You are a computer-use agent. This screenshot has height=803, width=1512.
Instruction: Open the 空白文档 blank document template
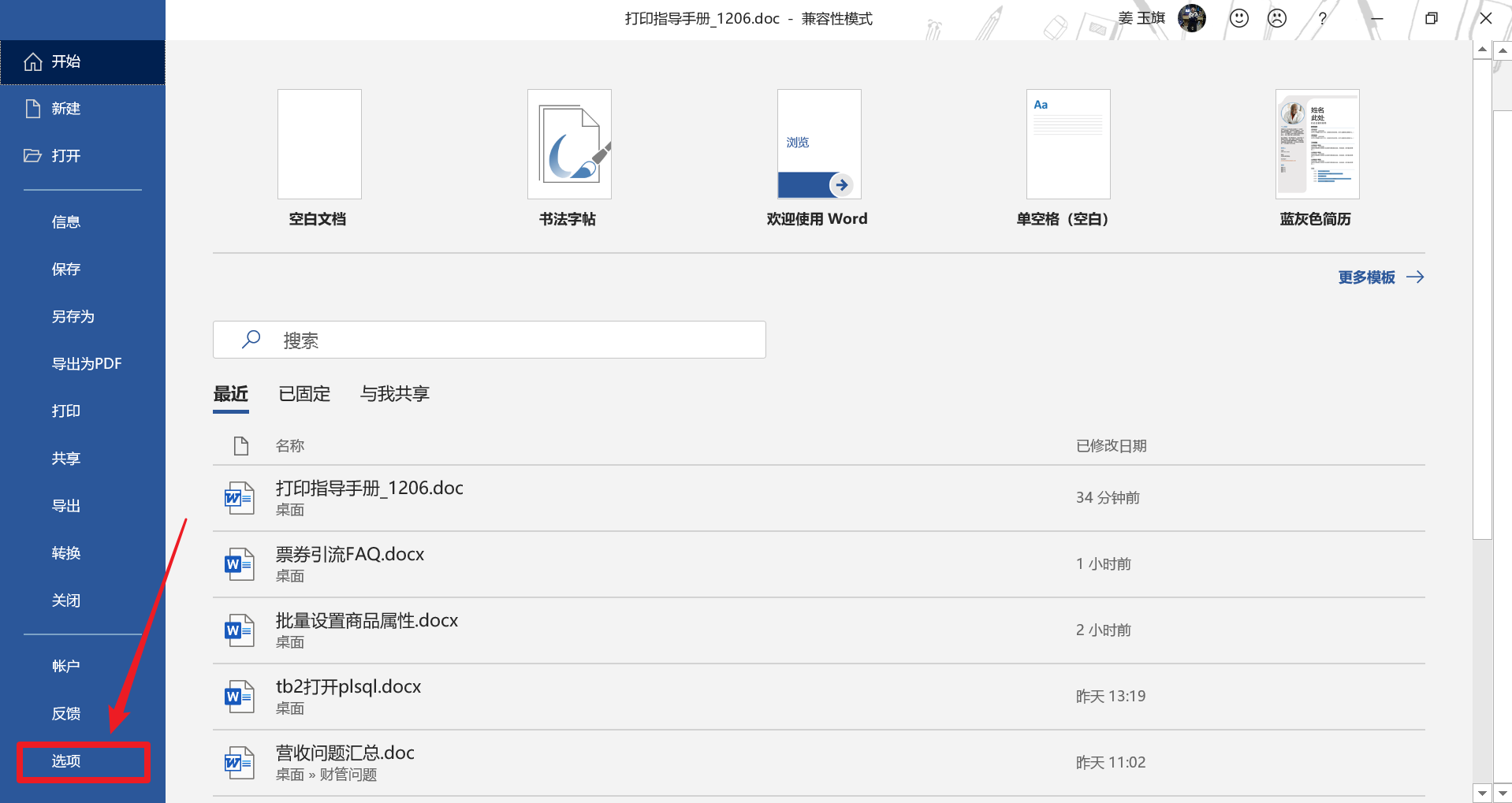tap(319, 144)
